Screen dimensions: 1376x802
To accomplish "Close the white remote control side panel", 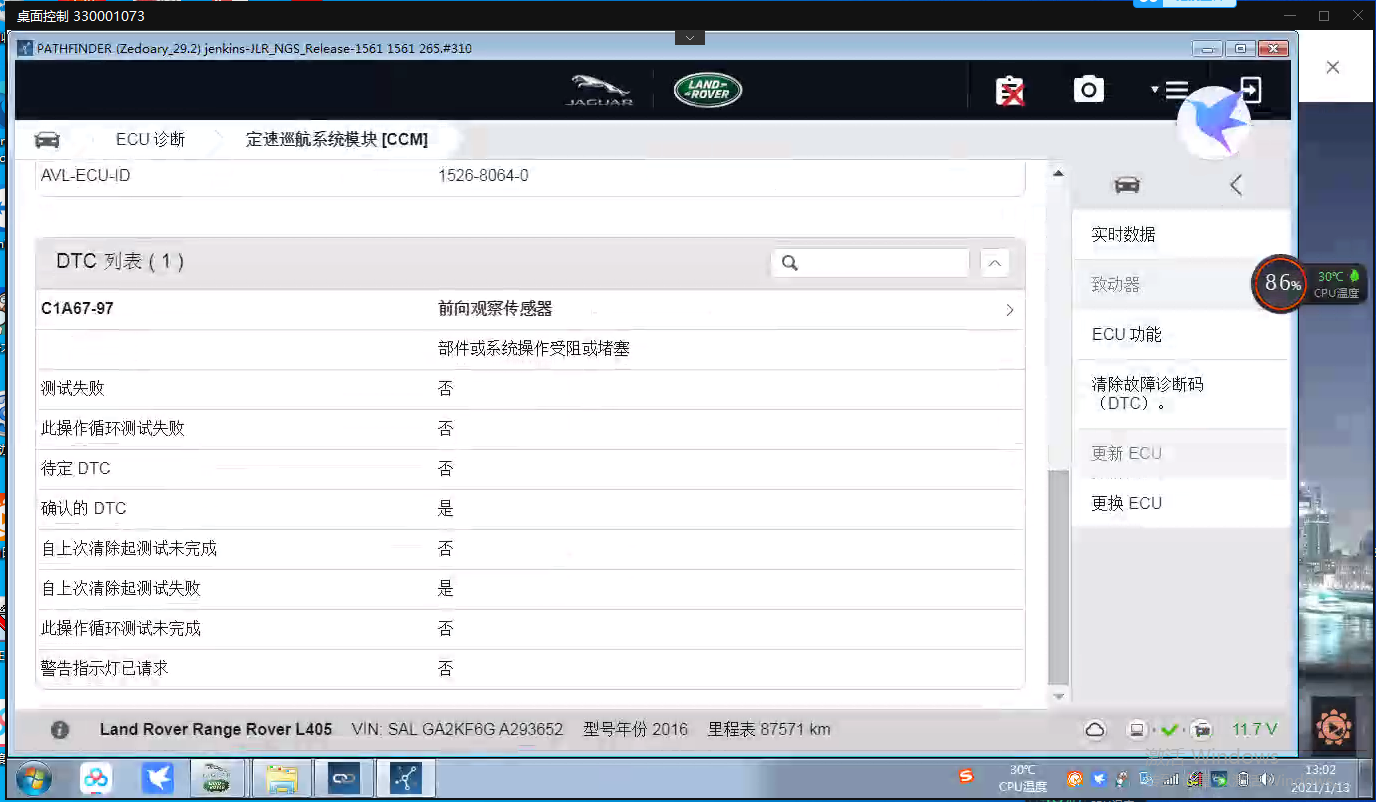I will click(1332, 67).
